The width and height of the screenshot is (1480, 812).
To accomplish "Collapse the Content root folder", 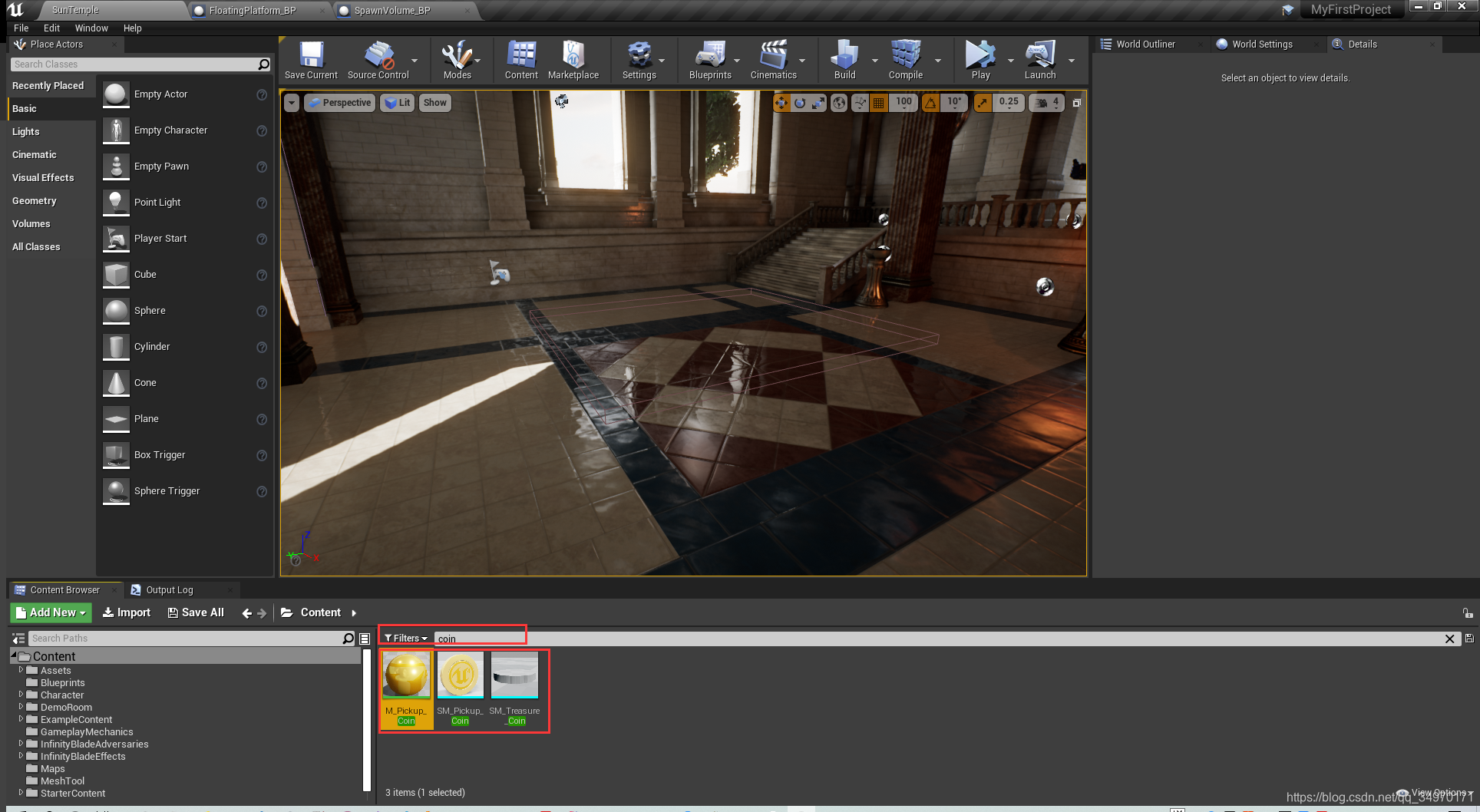I will coord(14,655).
